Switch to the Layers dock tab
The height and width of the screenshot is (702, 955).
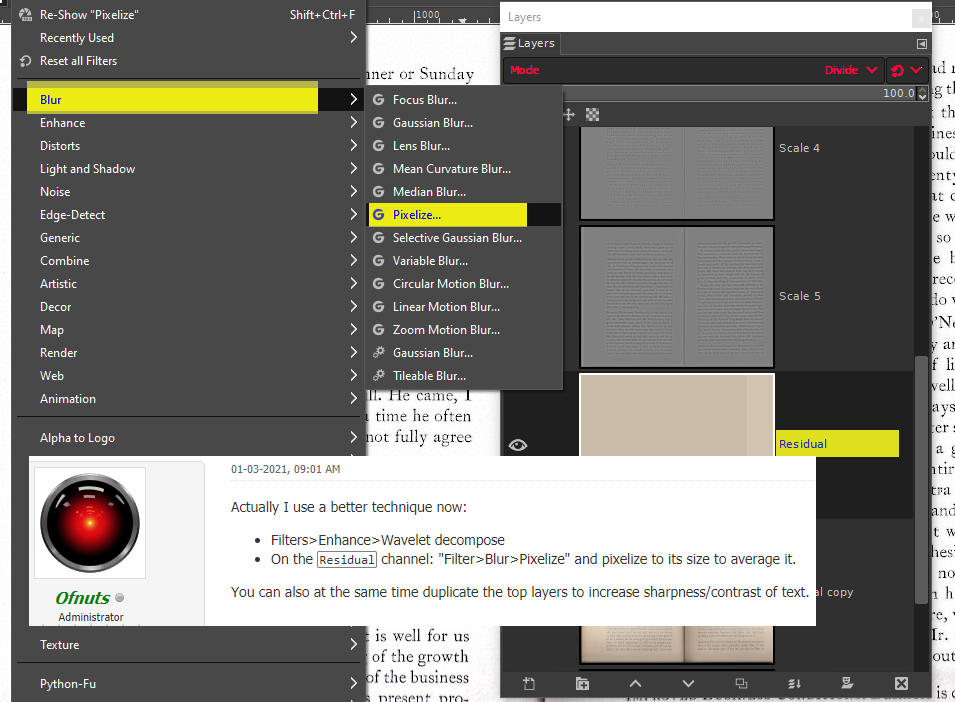(529, 43)
